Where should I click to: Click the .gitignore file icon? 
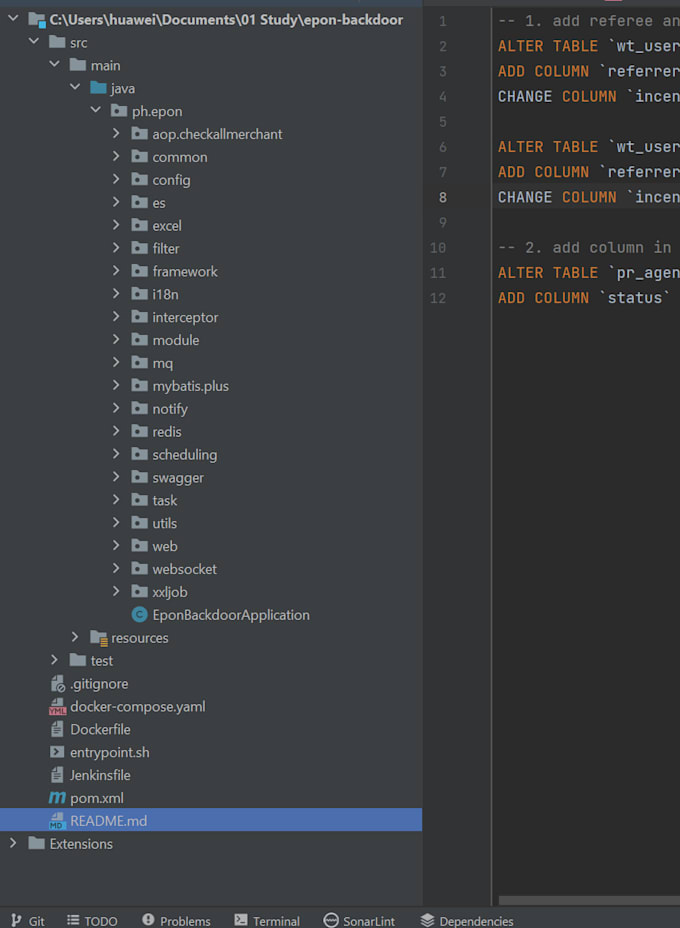click(57, 684)
